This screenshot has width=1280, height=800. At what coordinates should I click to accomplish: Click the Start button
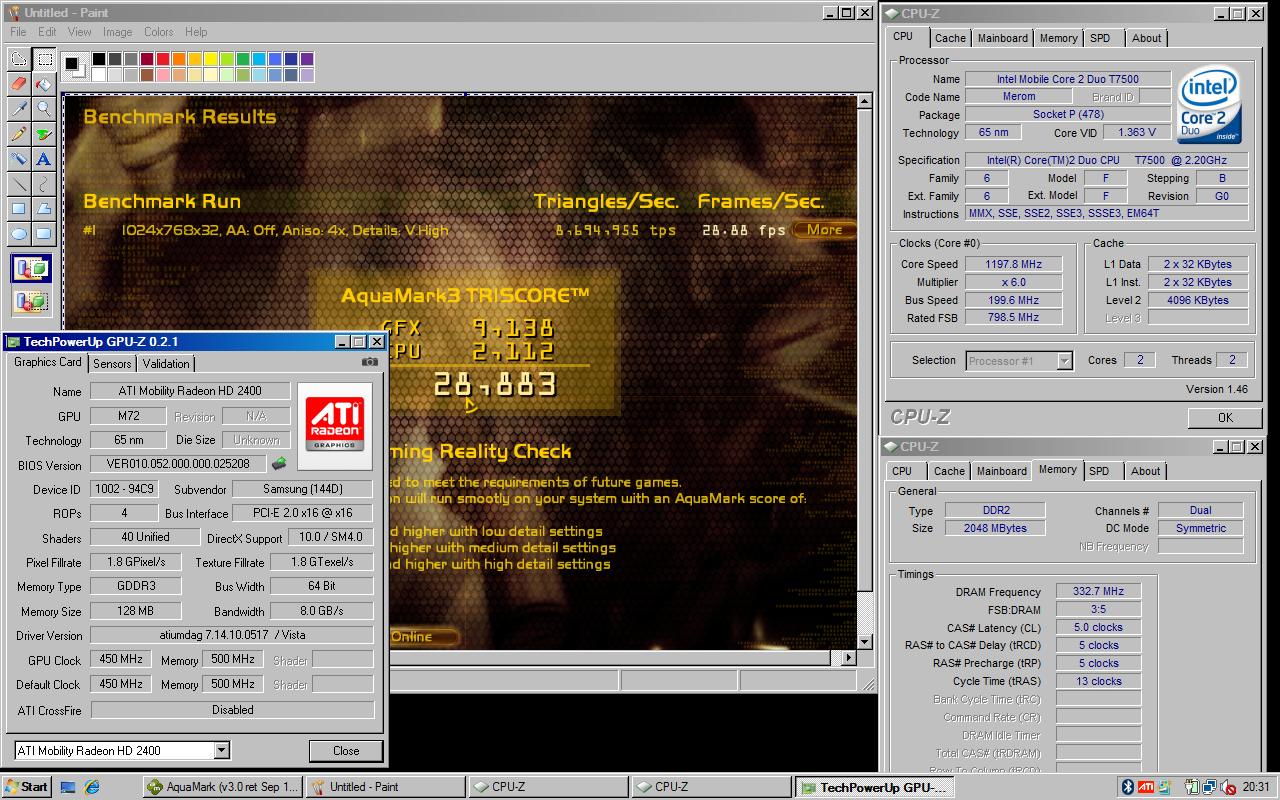pos(27,787)
